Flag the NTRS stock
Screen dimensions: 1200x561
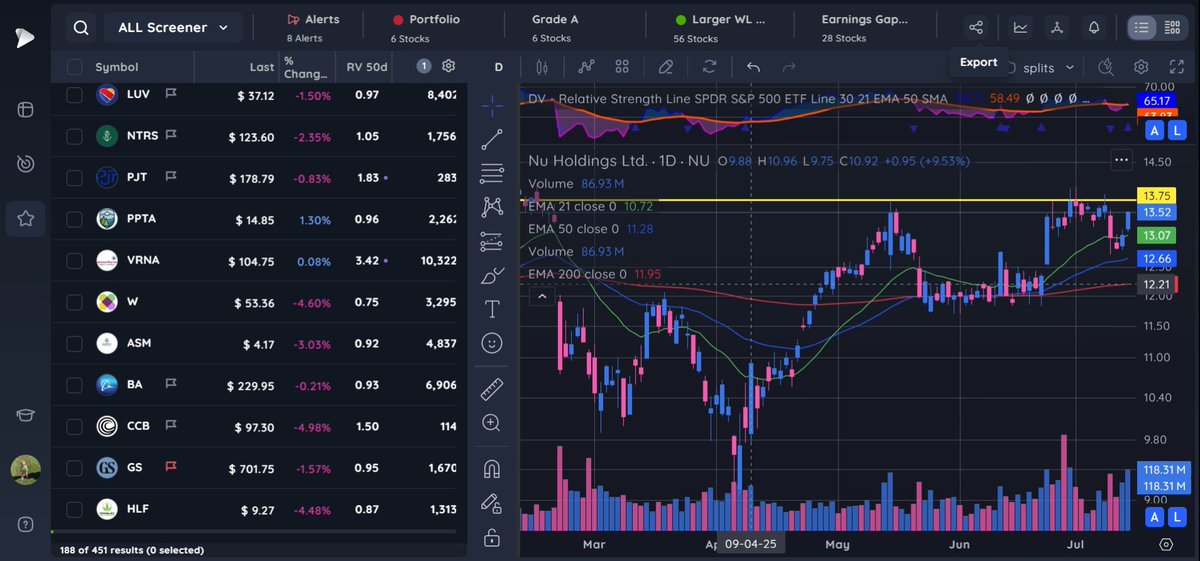171,135
